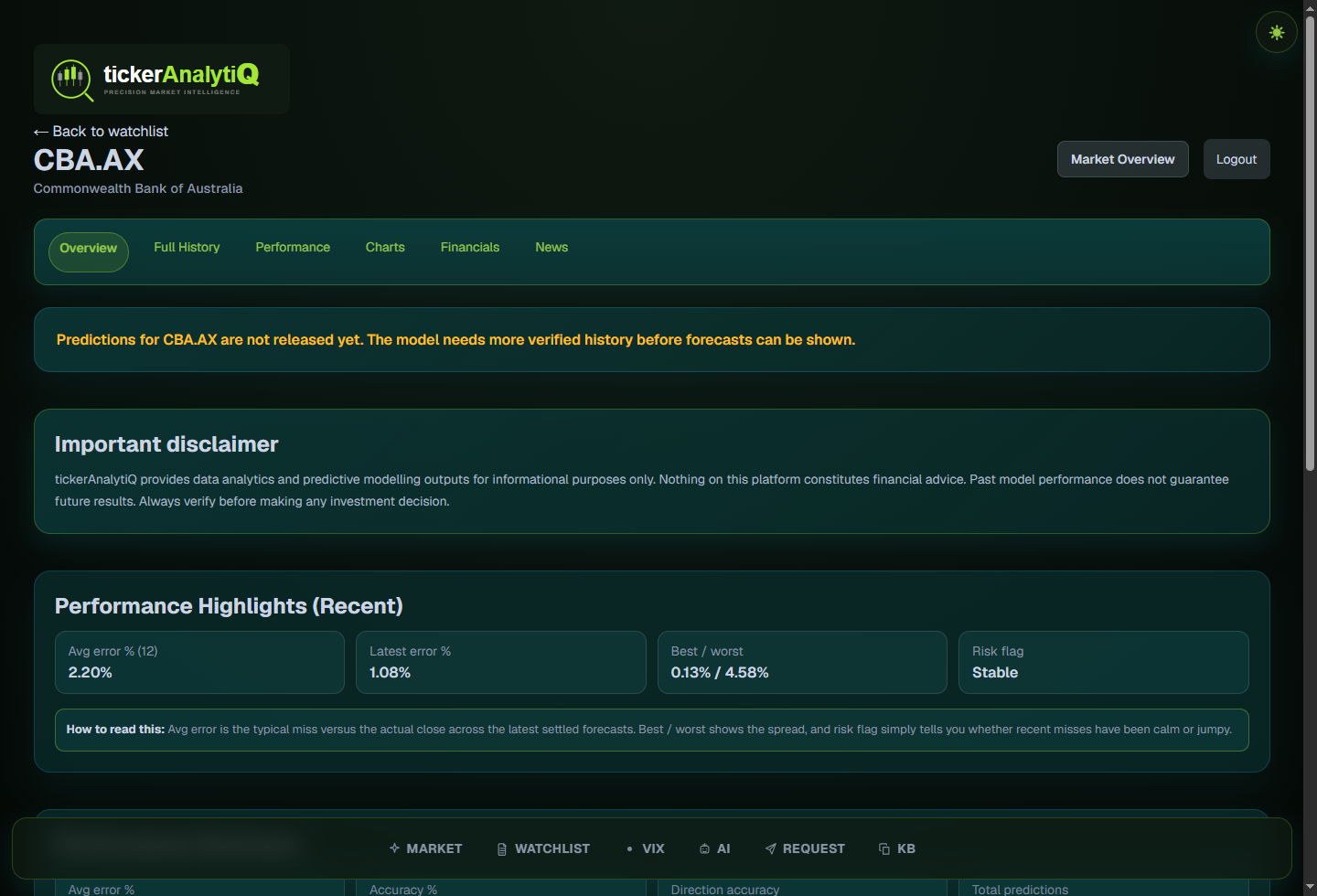The height and width of the screenshot is (896, 1317).
Task: Click the Avg error 2.20% value
Action: [91, 673]
